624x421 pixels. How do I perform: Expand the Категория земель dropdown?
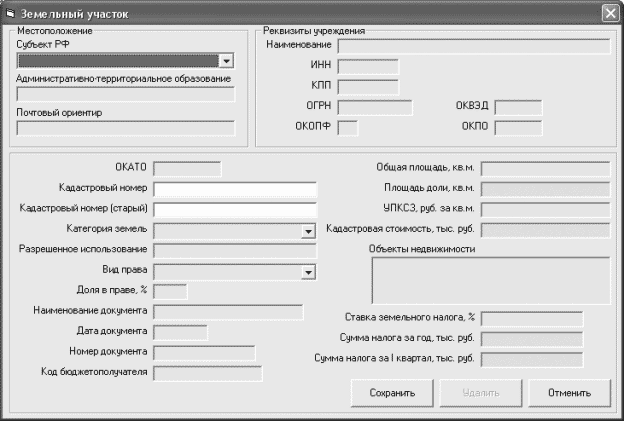[x=308, y=230]
